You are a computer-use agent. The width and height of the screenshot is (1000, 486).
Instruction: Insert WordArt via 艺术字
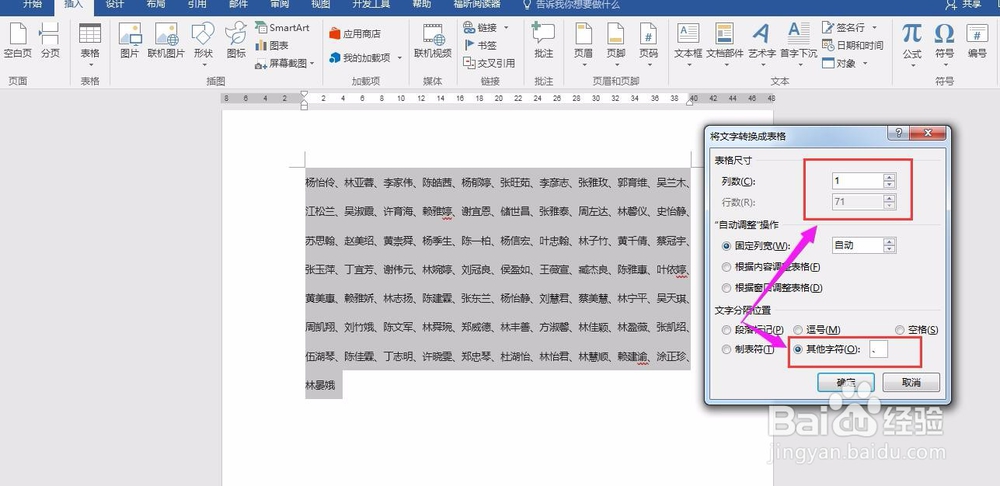click(x=761, y=45)
